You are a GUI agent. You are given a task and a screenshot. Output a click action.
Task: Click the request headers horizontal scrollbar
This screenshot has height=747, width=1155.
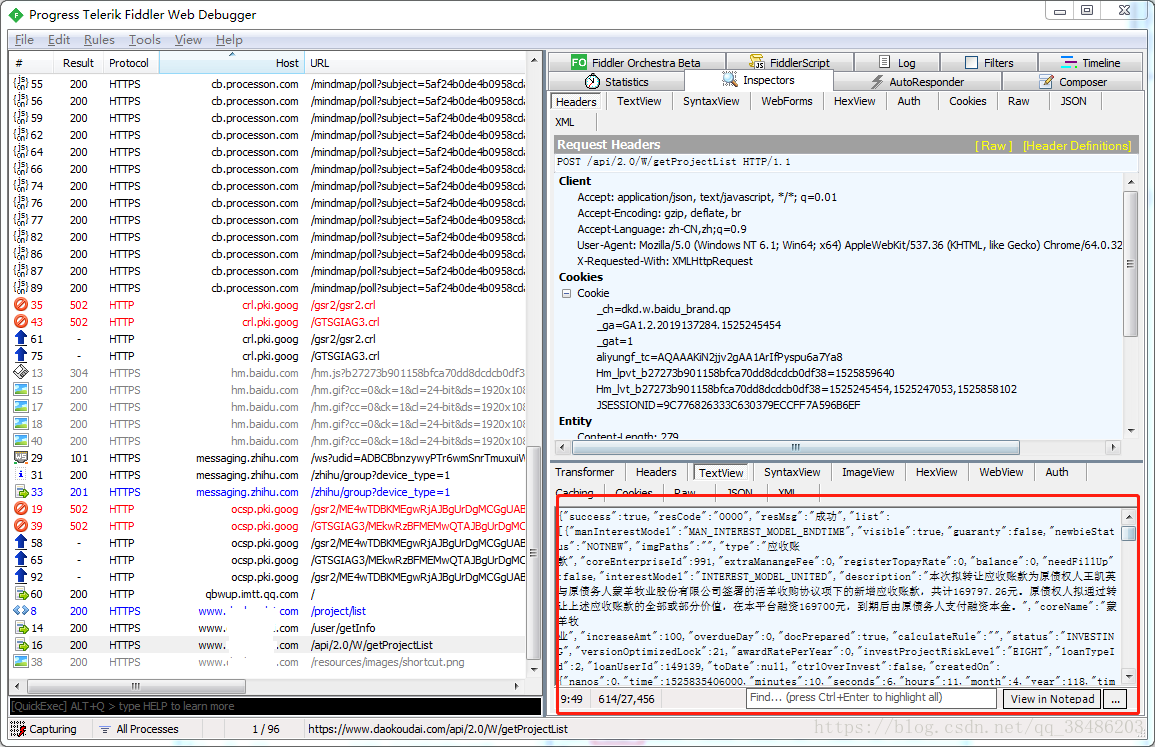point(796,447)
